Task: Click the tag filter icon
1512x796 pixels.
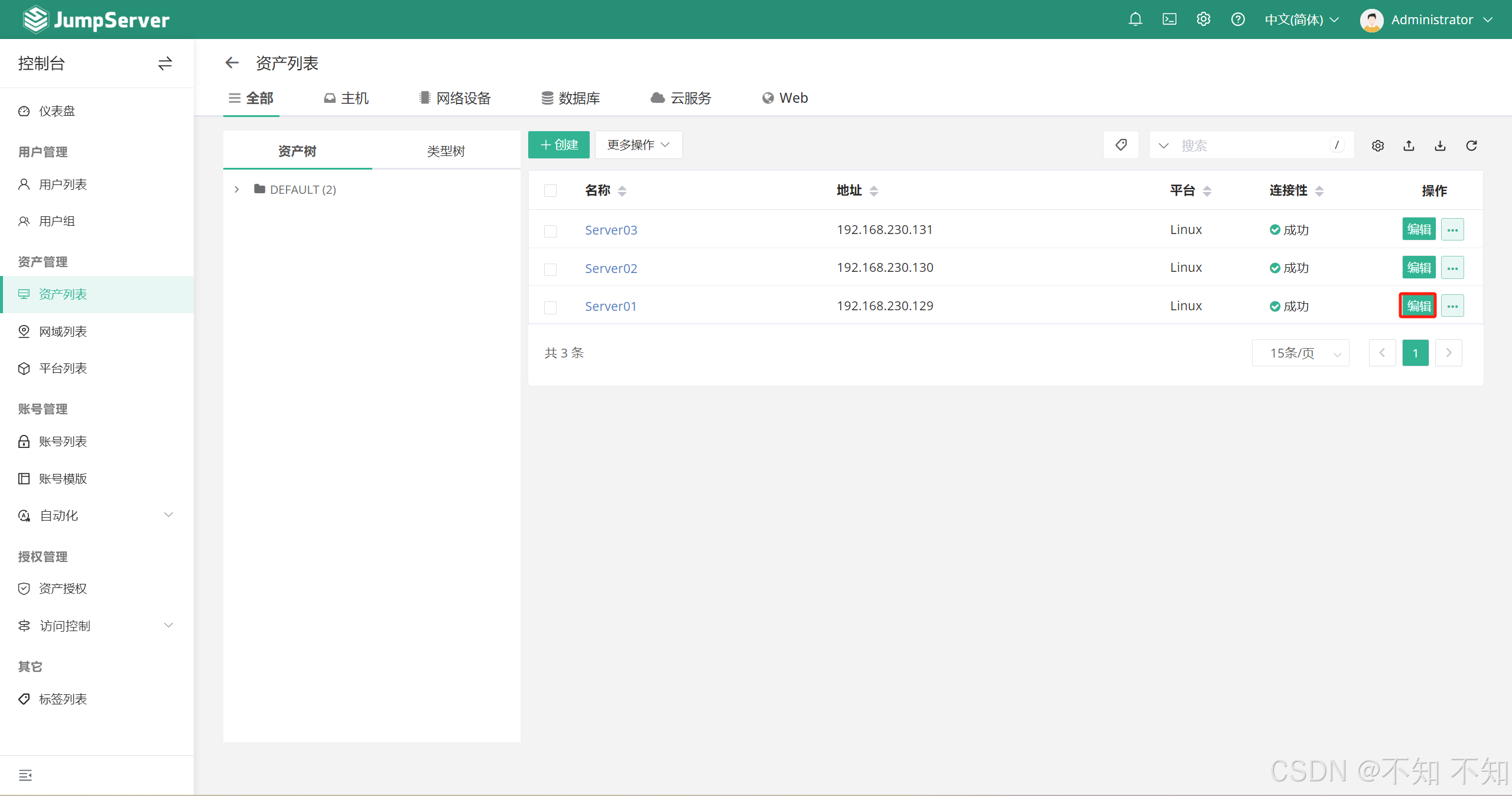Action: click(1120, 145)
